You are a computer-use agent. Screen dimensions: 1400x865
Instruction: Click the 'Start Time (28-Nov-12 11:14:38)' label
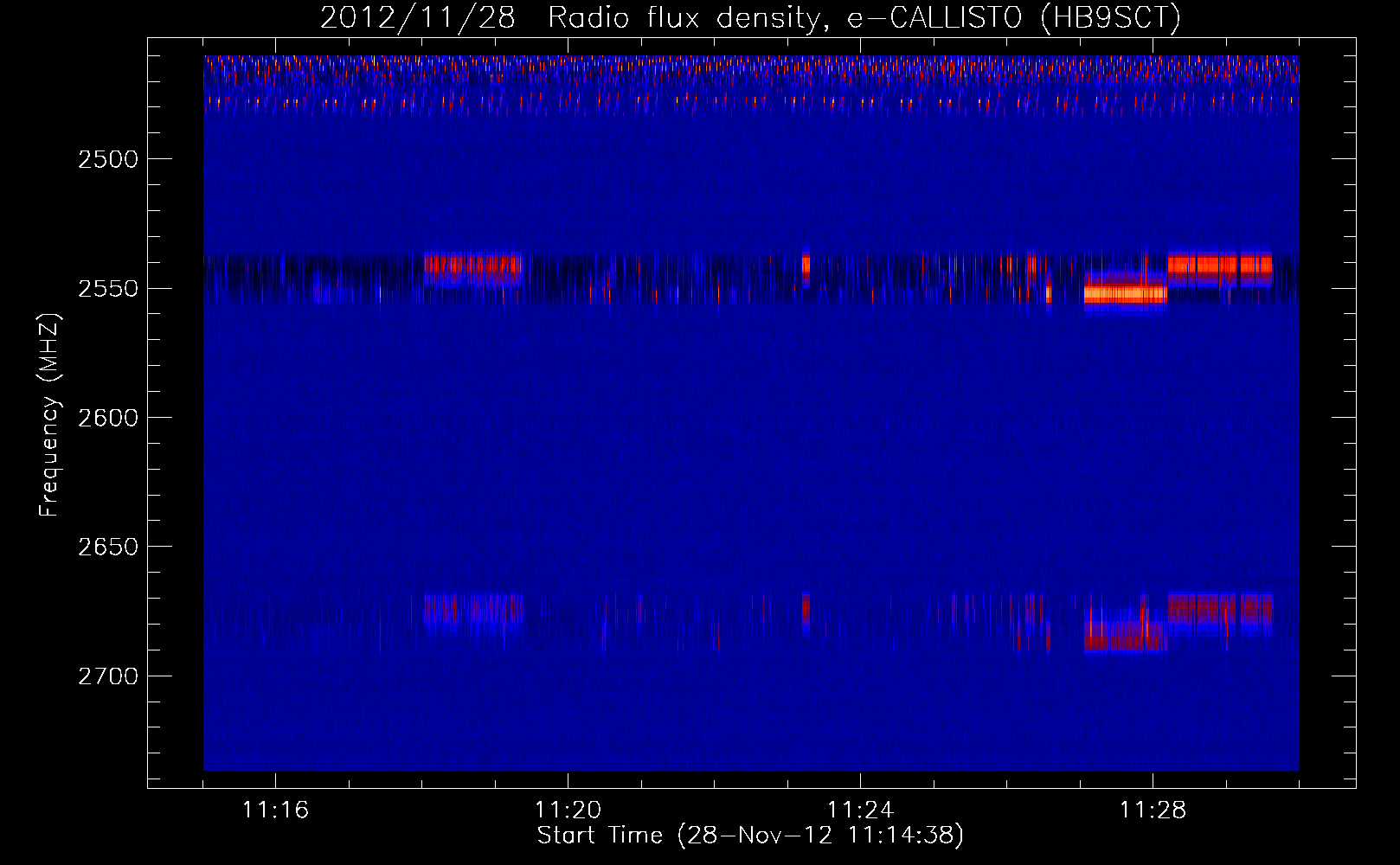[750, 836]
